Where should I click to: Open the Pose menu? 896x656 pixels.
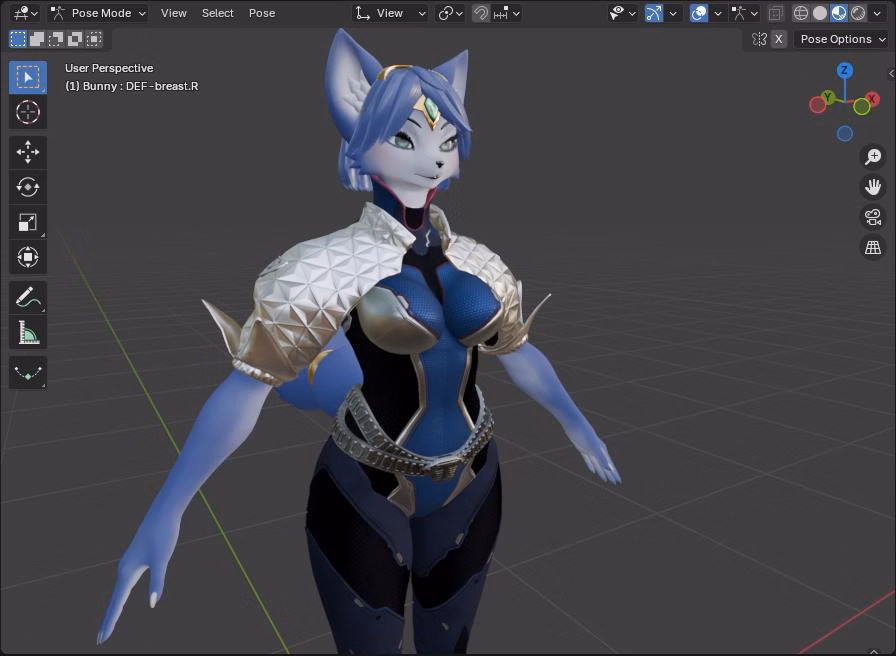pyautogui.click(x=262, y=13)
